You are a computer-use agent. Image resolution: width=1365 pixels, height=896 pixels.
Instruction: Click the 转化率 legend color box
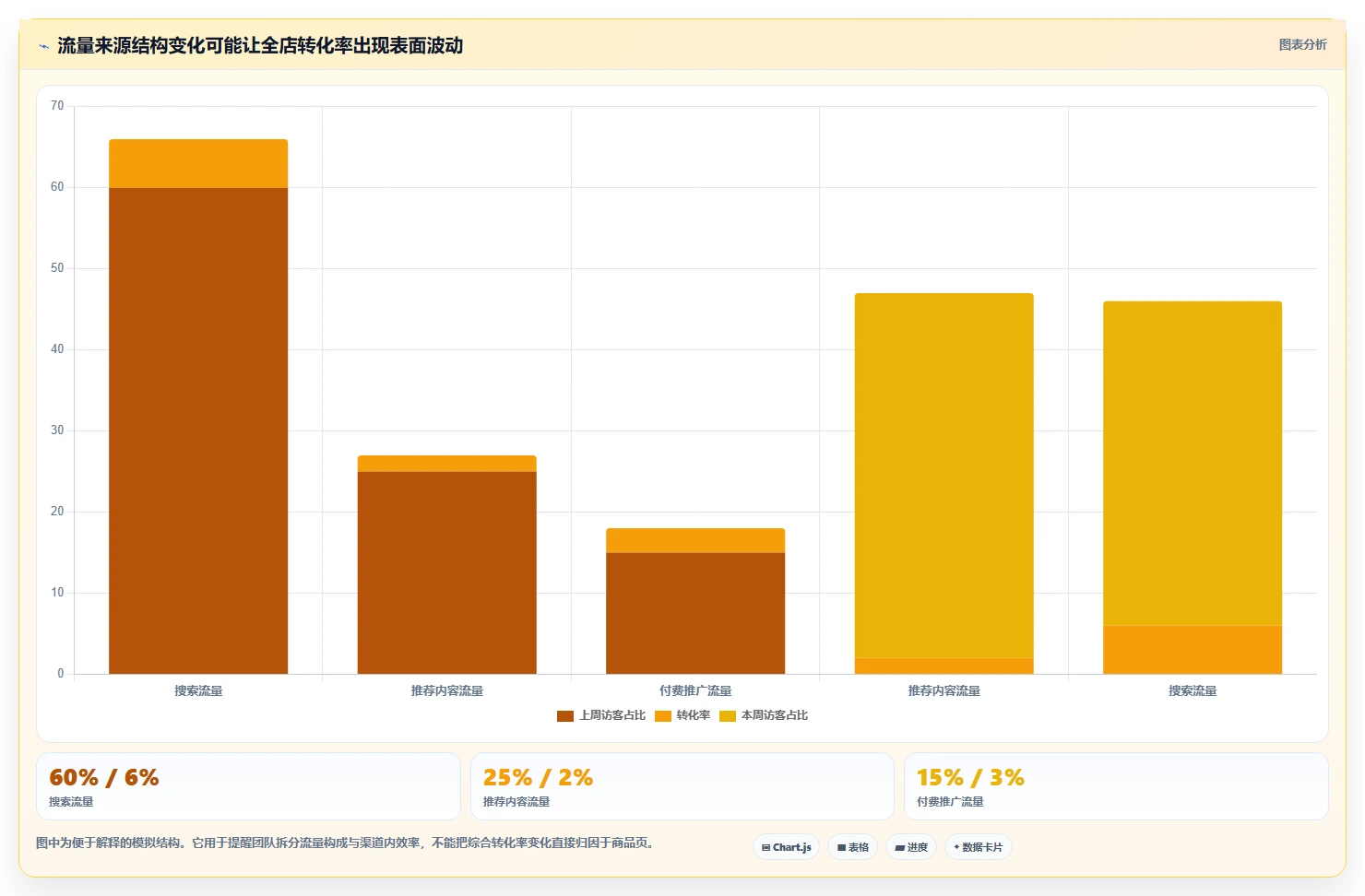(x=662, y=716)
